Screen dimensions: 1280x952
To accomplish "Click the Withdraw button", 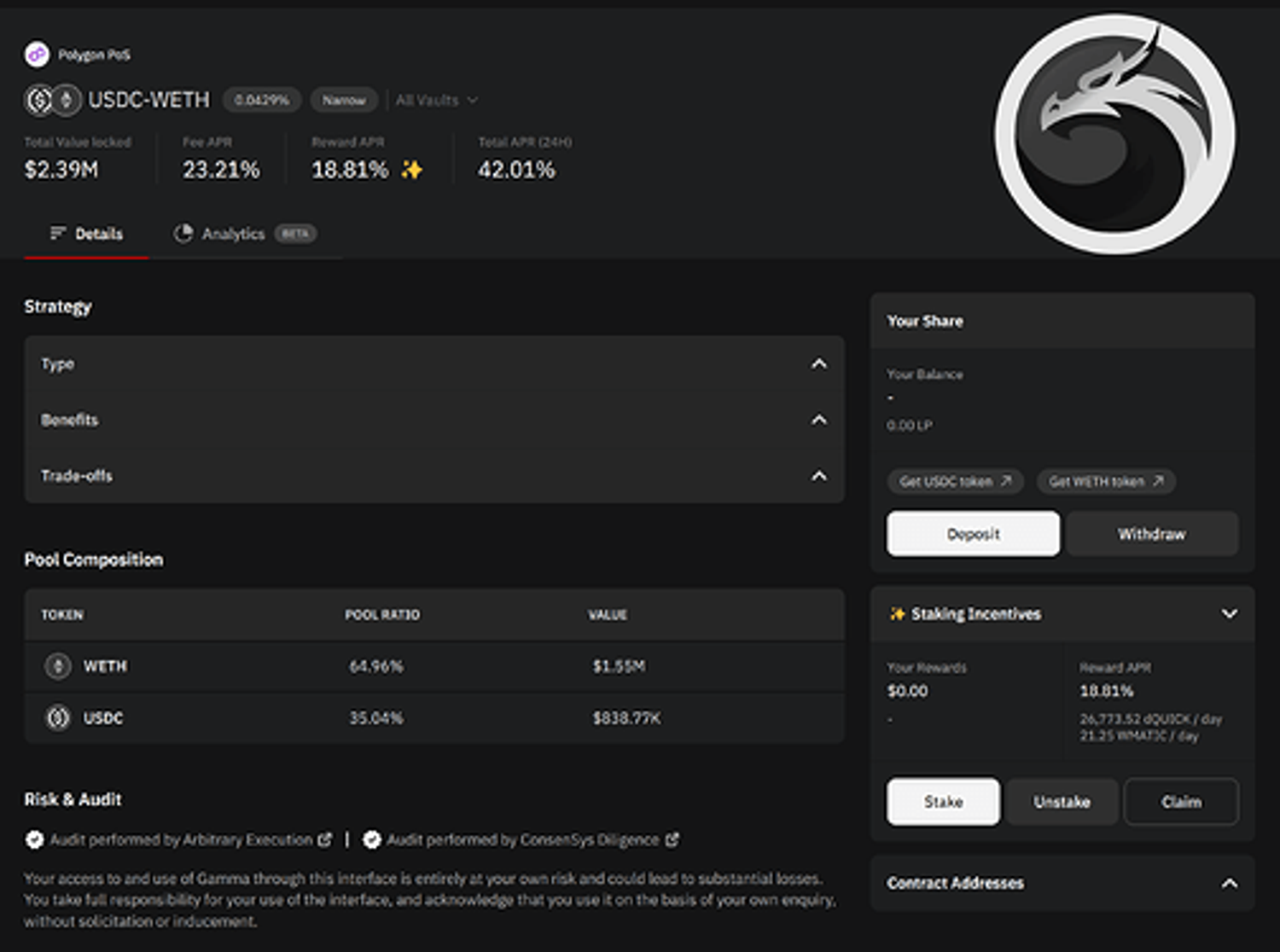I will click(1151, 534).
